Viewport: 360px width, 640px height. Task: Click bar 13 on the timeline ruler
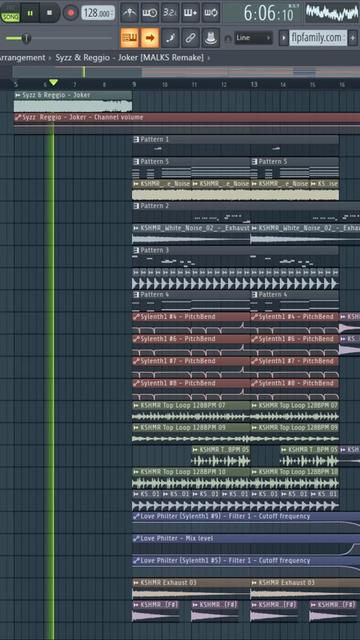click(x=254, y=84)
